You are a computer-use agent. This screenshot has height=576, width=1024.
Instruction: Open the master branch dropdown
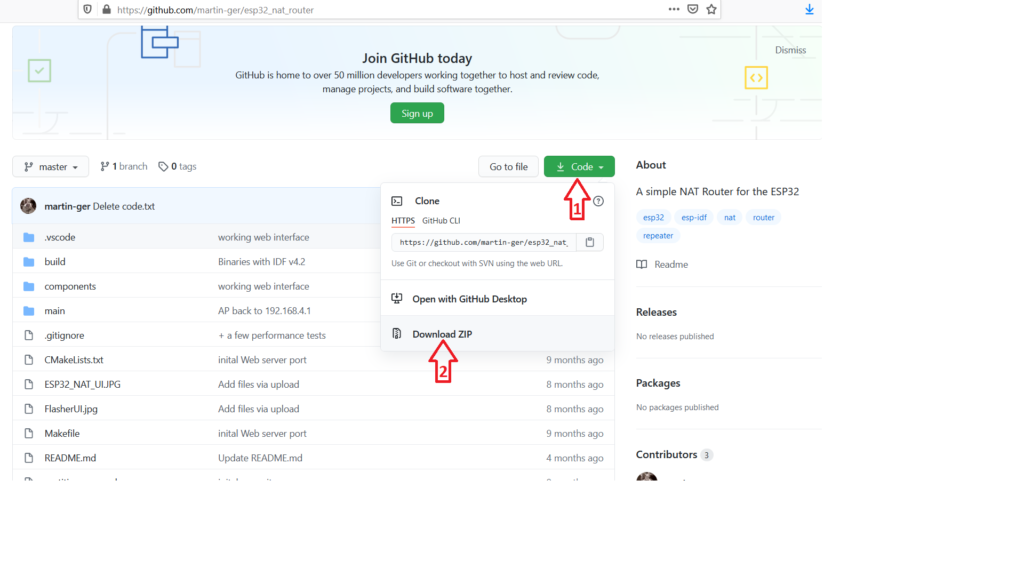(x=50, y=167)
